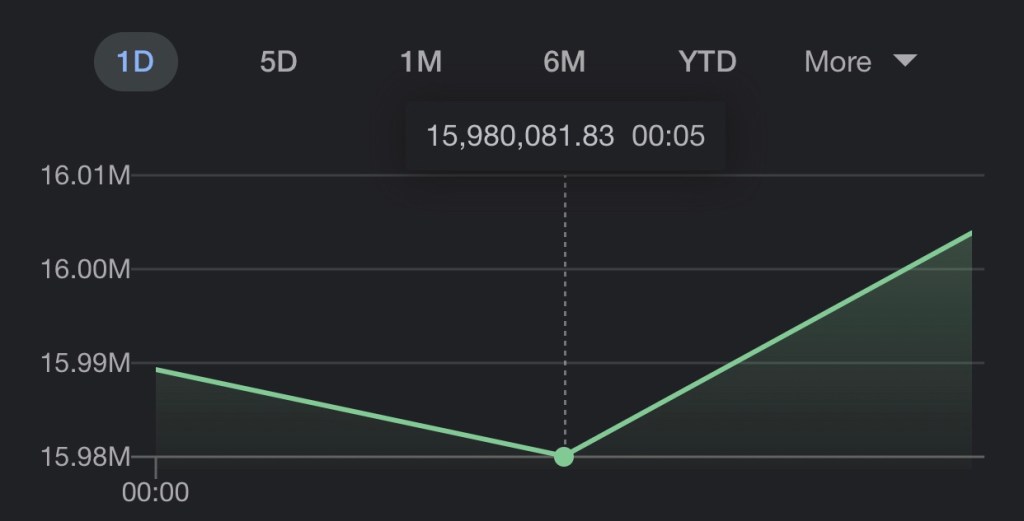Click the green data point marker
This screenshot has height=521, width=1024.
(564, 456)
